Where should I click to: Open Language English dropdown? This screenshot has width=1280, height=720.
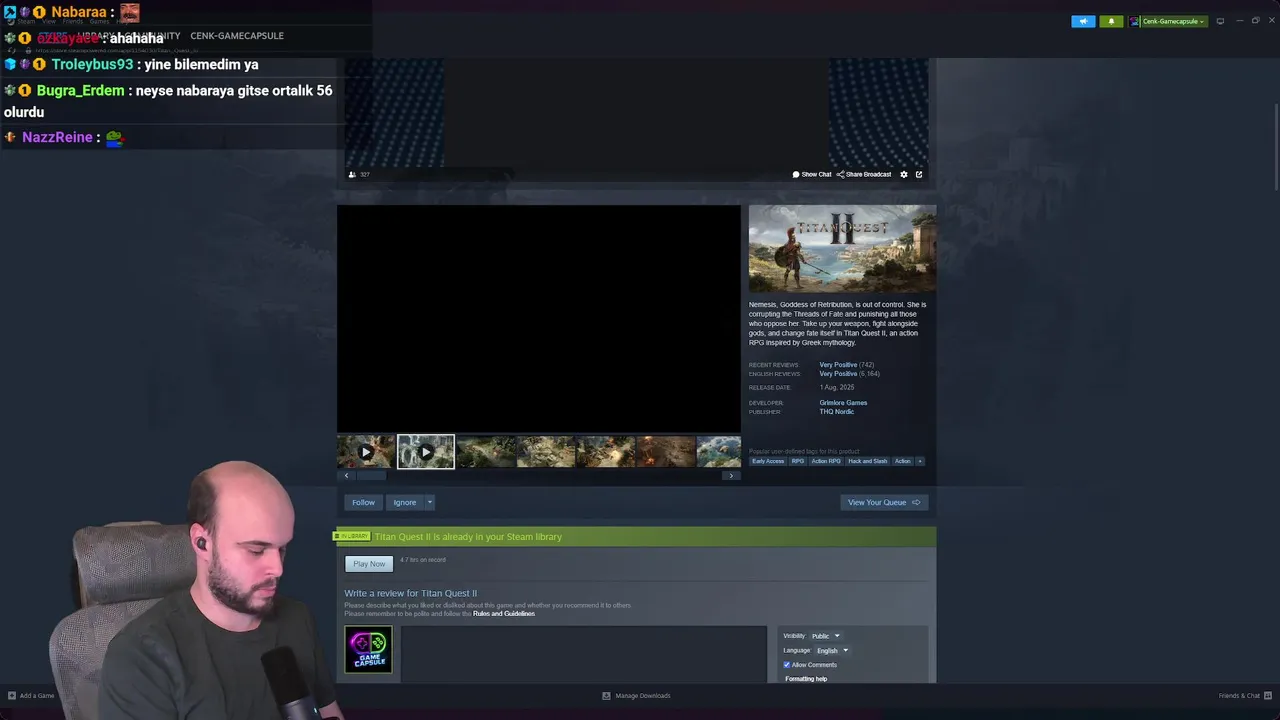pos(832,651)
